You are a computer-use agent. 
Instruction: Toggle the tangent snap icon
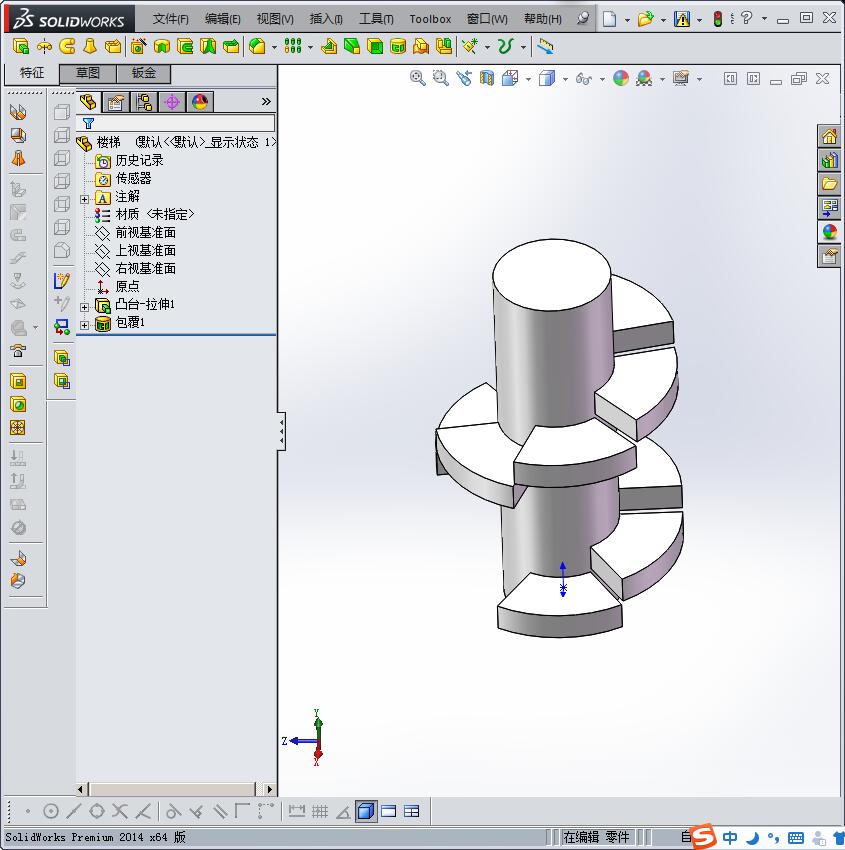click(x=172, y=811)
